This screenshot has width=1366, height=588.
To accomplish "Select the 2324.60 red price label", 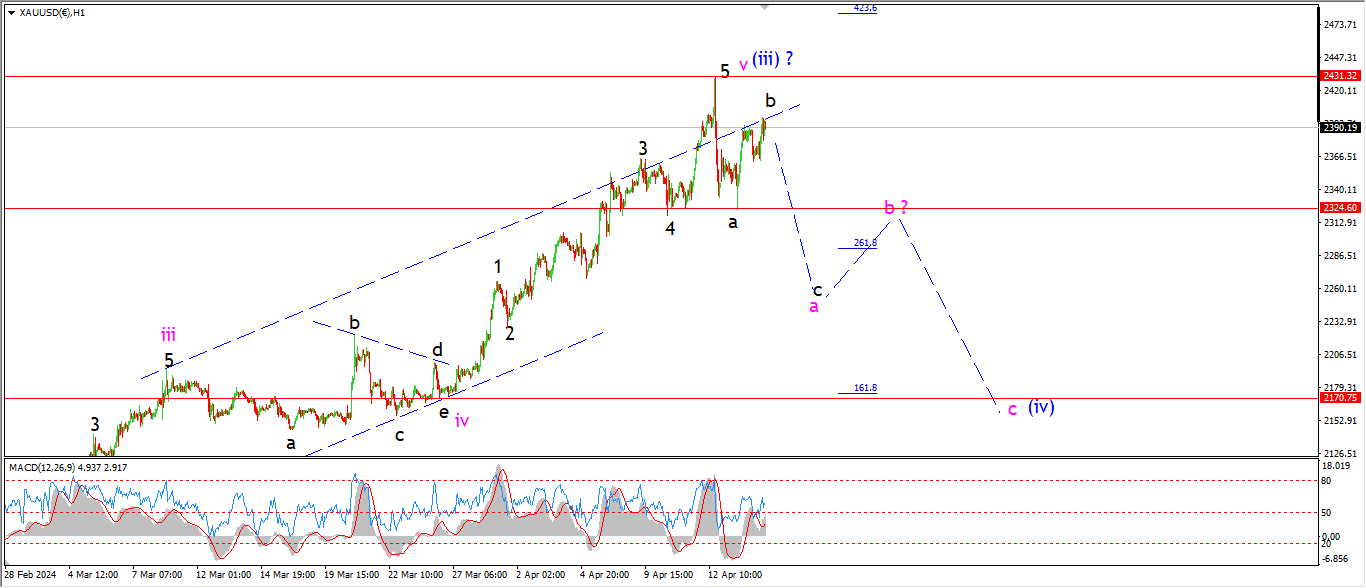I will pyautogui.click(x=1339, y=208).
